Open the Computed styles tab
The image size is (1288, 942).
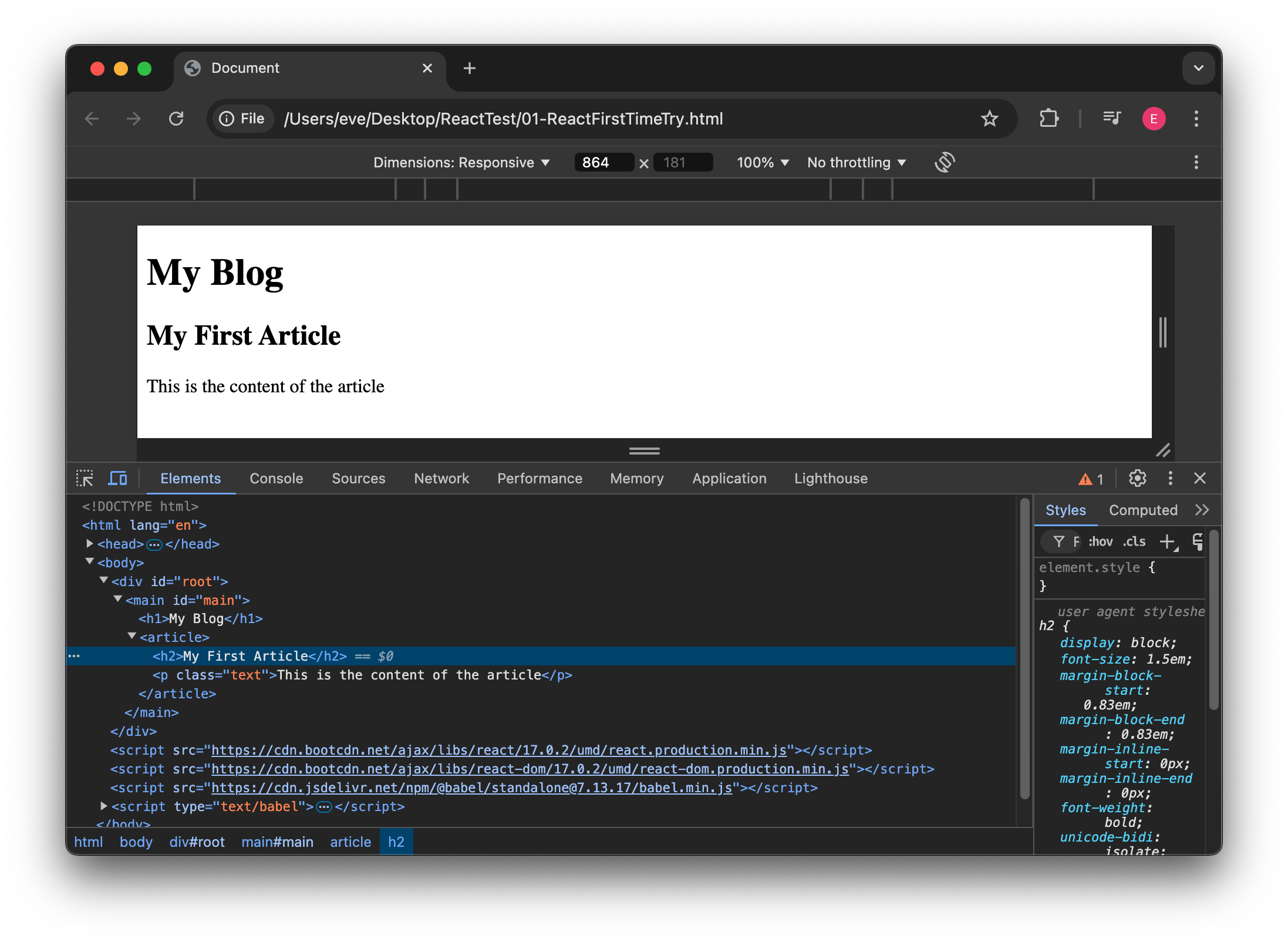click(1142, 510)
